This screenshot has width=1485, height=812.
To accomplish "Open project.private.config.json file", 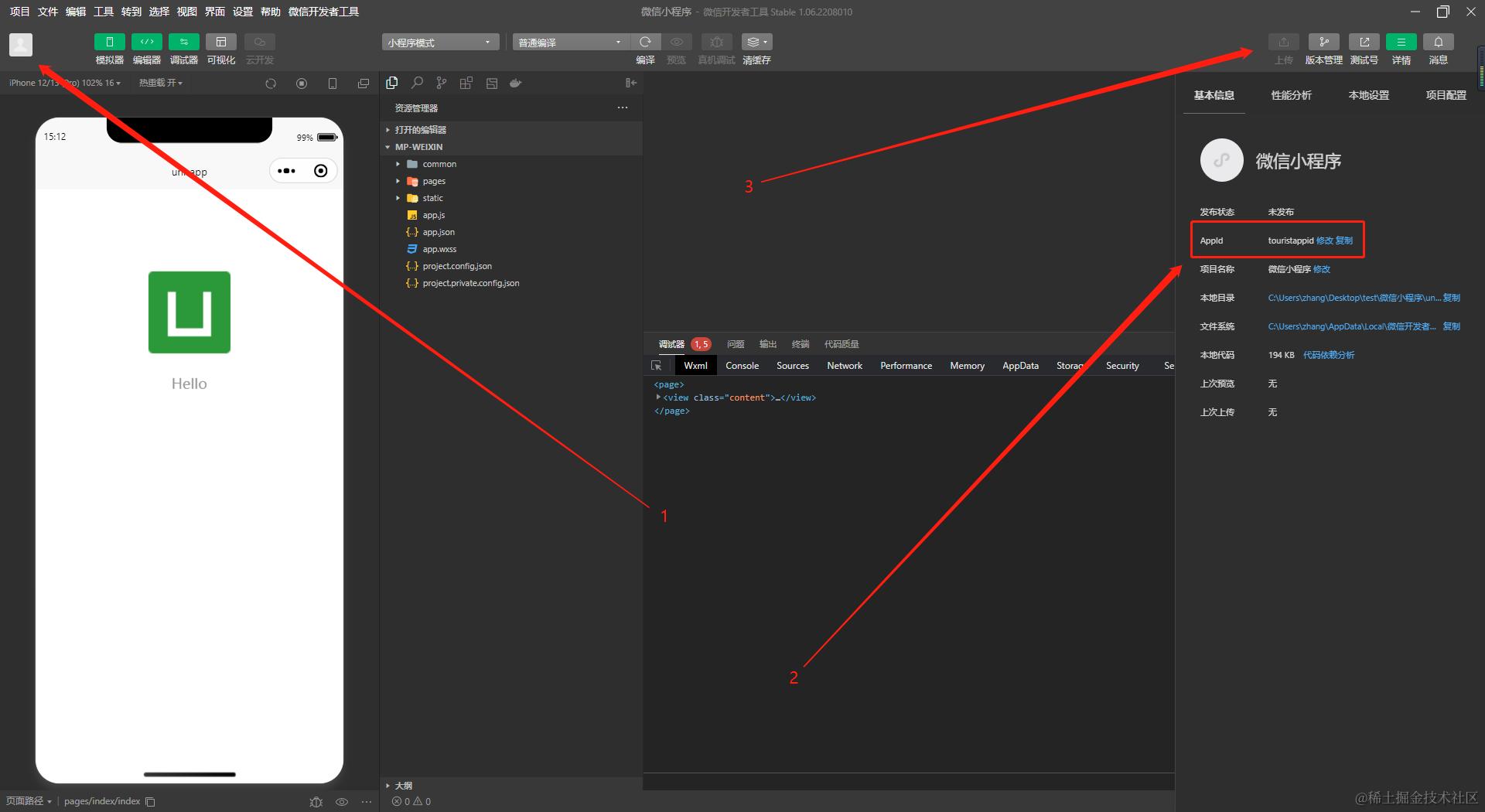I will [511, 283].
